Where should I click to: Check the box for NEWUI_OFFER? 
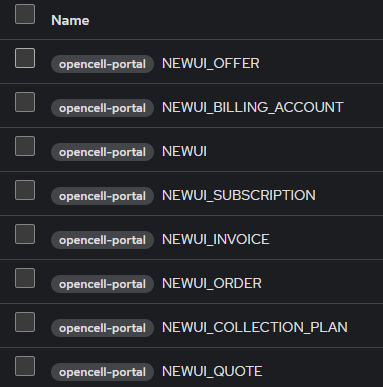click(x=25, y=58)
